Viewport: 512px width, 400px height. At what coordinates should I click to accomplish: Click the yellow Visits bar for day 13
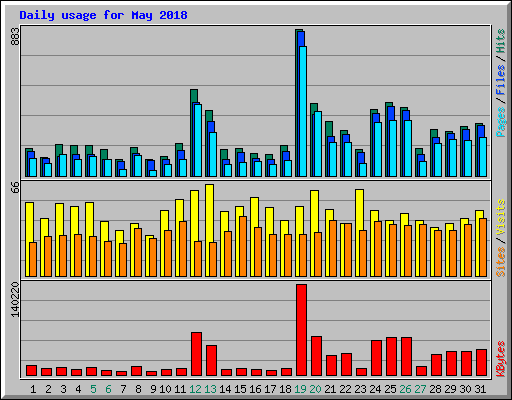(208, 230)
